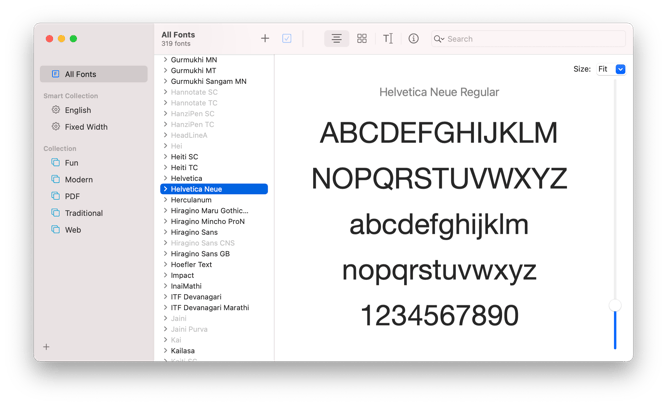Expand the Heiti SC font family
The width and height of the screenshot is (667, 406).
click(165, 157)
